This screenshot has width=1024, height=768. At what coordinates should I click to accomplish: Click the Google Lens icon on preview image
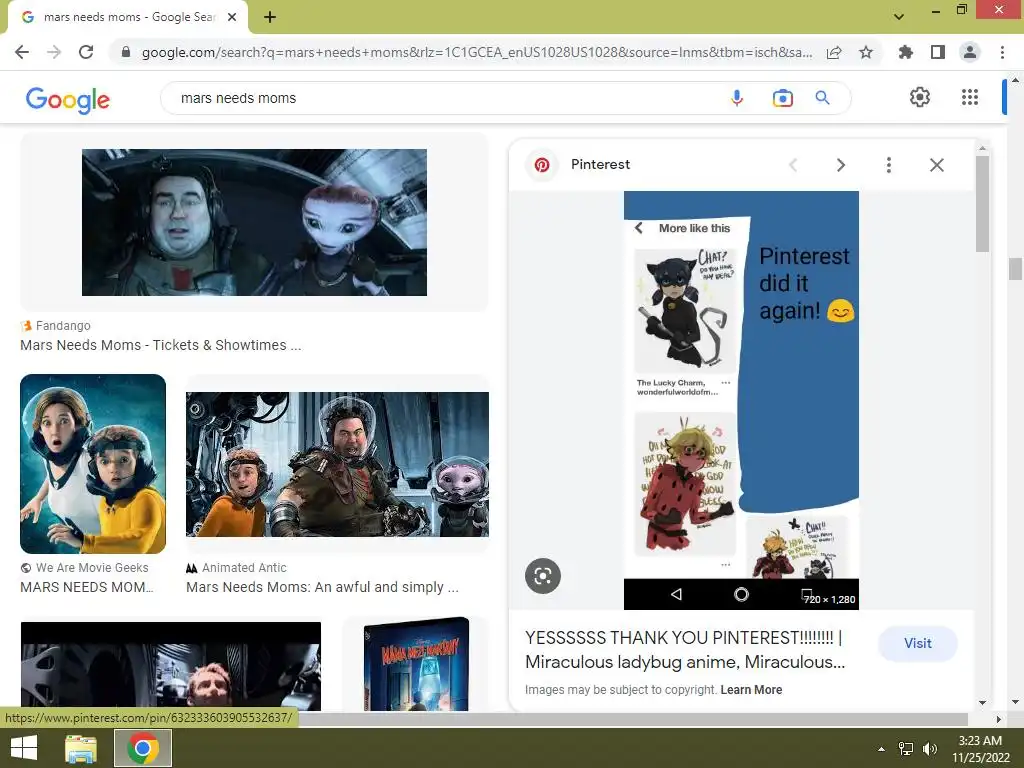click(543, 576)
